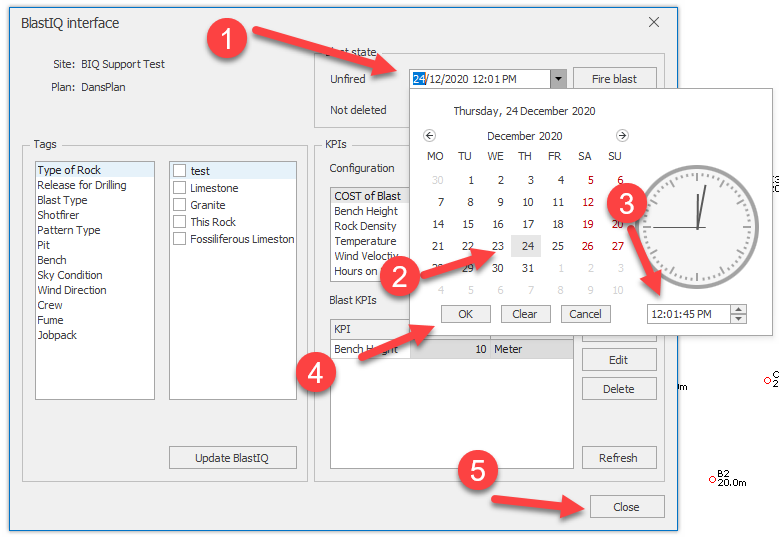779x537 pixels.
Task: Select the Meter unit cell
Action: (532, 349)
